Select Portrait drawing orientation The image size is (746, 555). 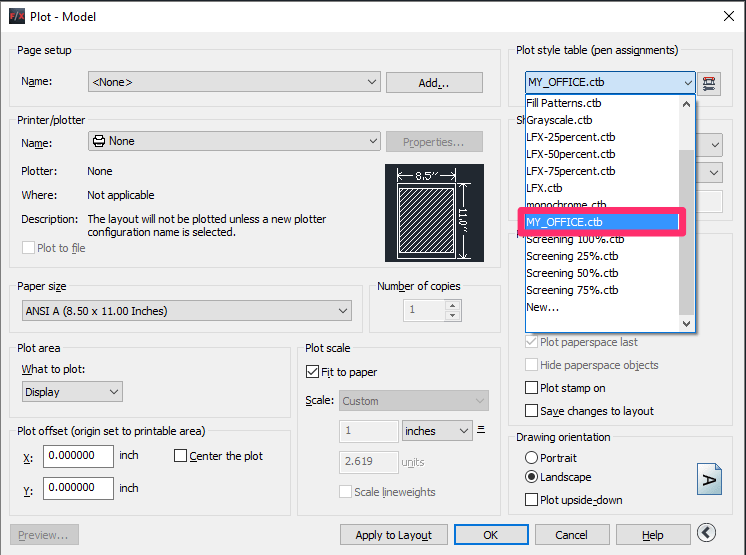point(531,458)
